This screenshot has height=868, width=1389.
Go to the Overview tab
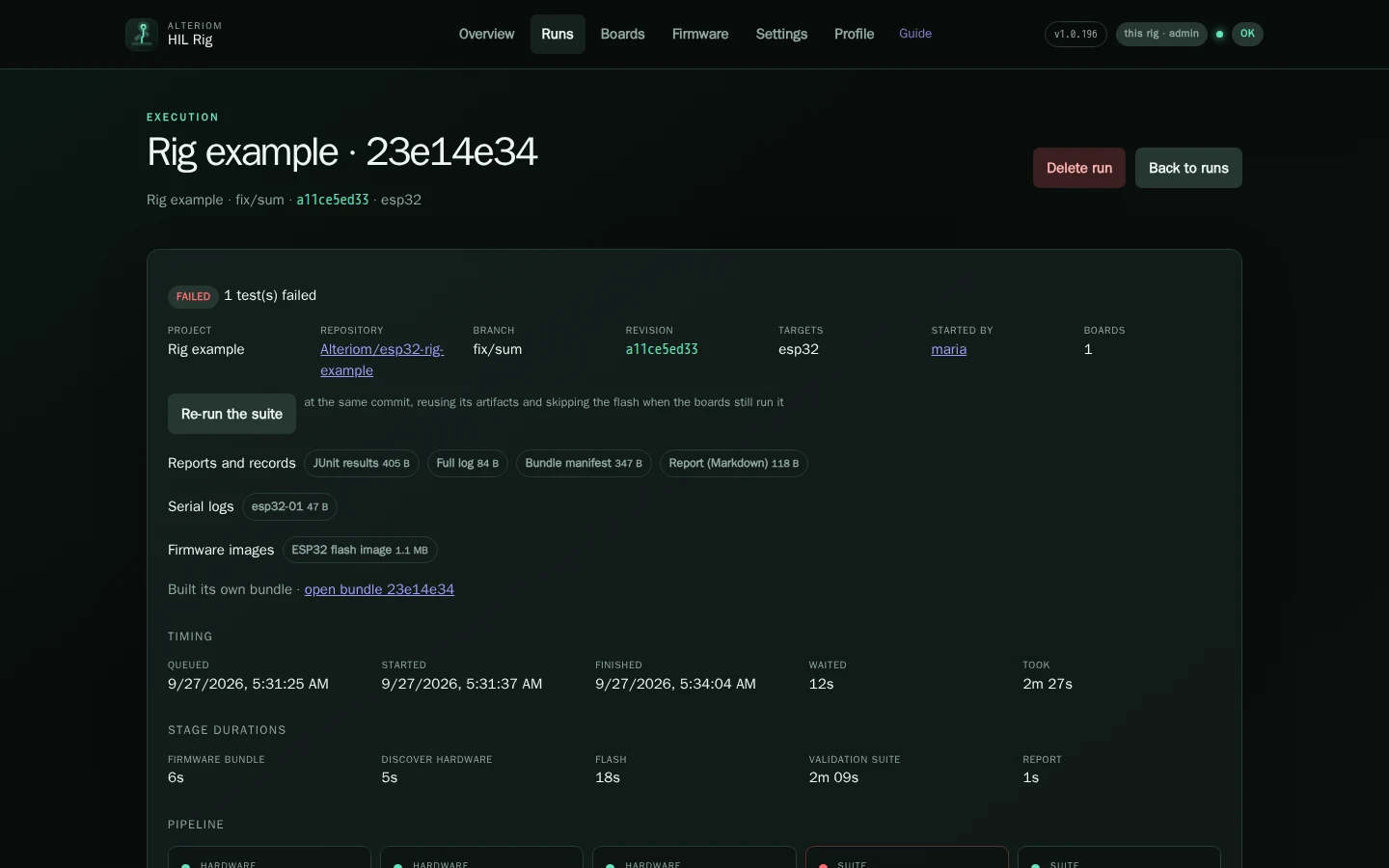click(486, 34)
